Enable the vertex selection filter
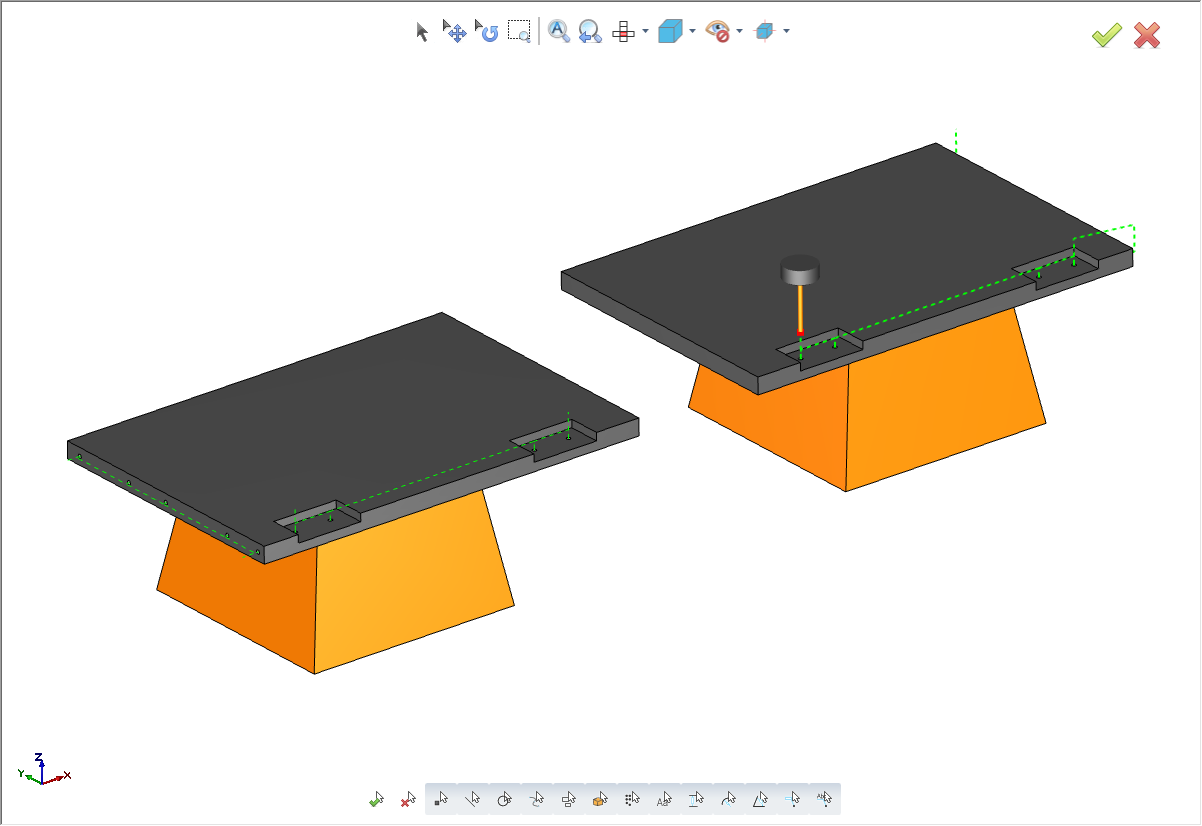The height and width of the screenshot is (826, 1202). [440, 799]
